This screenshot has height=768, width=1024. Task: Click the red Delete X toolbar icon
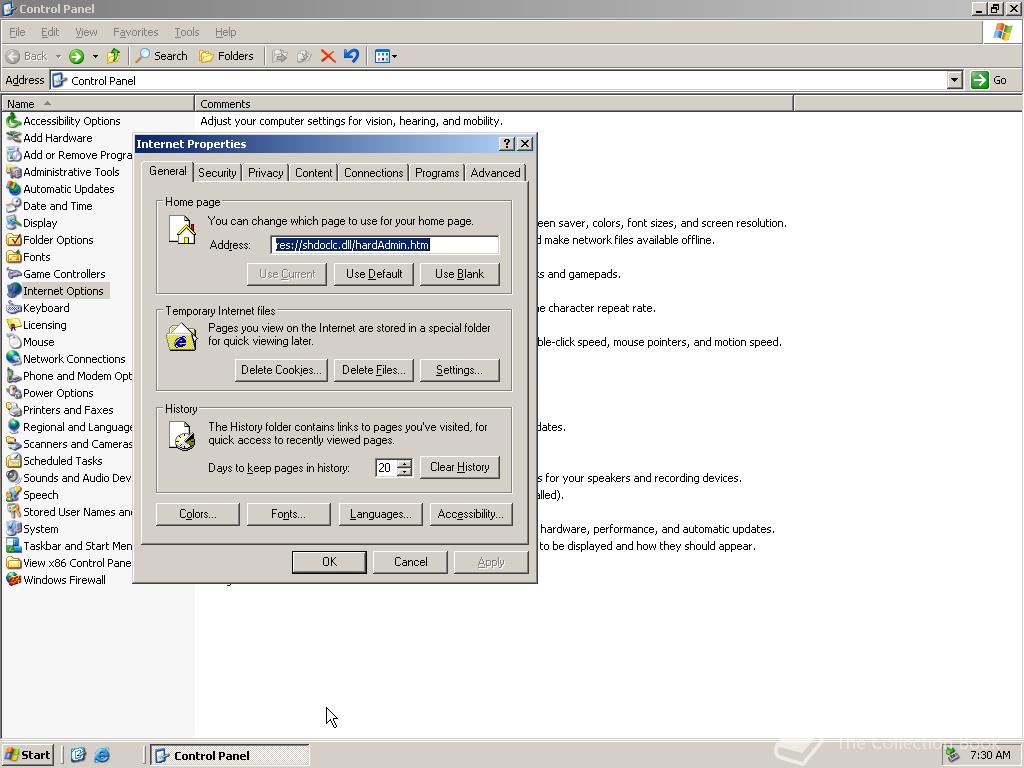pyautogui.click(x=328, y=56)
